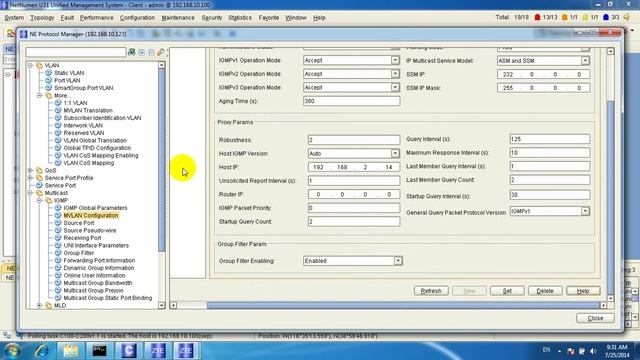Open UNI Interface Parameters node
The height and width of the screenshot is (360, 640).
[x=96, y=245]
